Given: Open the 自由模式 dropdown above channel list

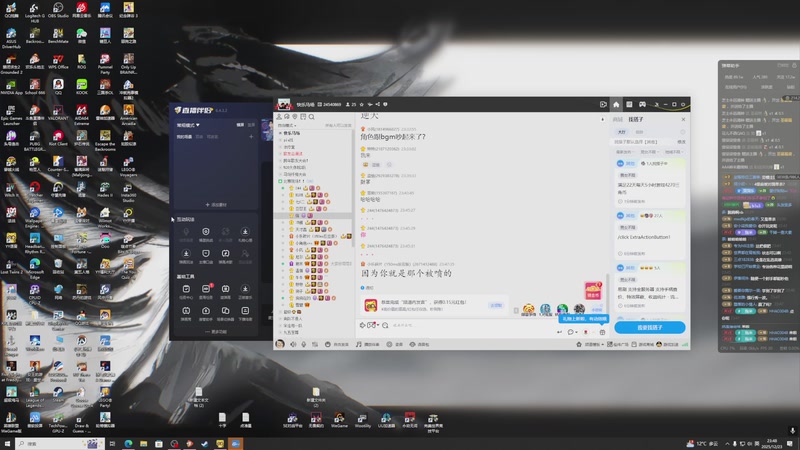Looking at the screenshot, I should [287, 126].
